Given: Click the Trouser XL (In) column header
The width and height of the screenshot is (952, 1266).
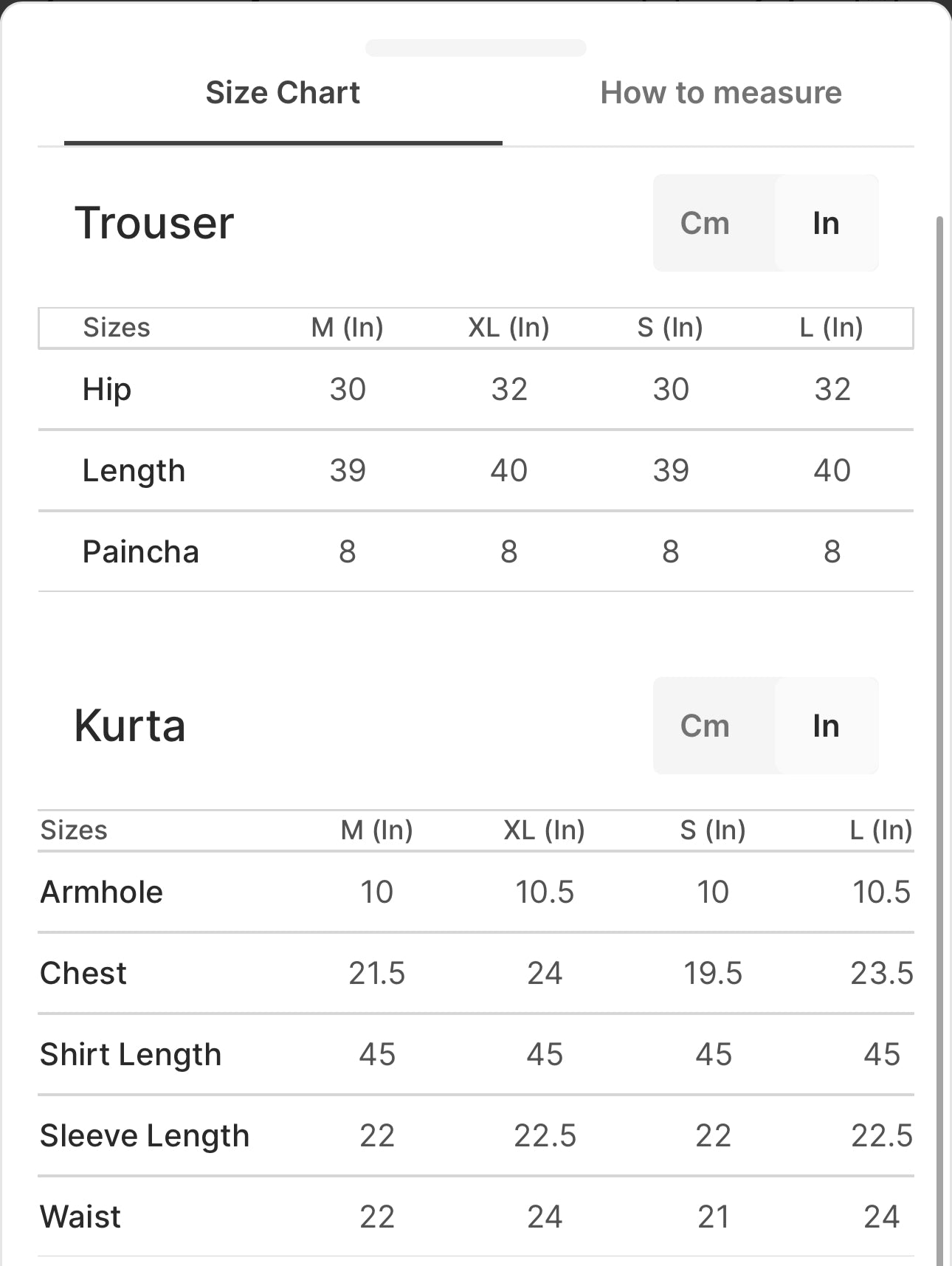Looking at the screenshot, I should (508, 327).
